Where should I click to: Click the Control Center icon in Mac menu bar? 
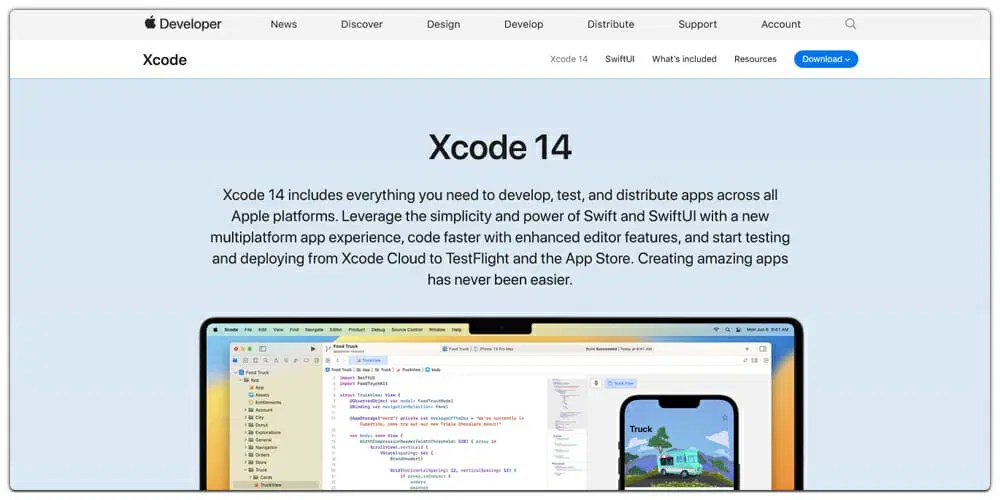[x=738, y=329]
